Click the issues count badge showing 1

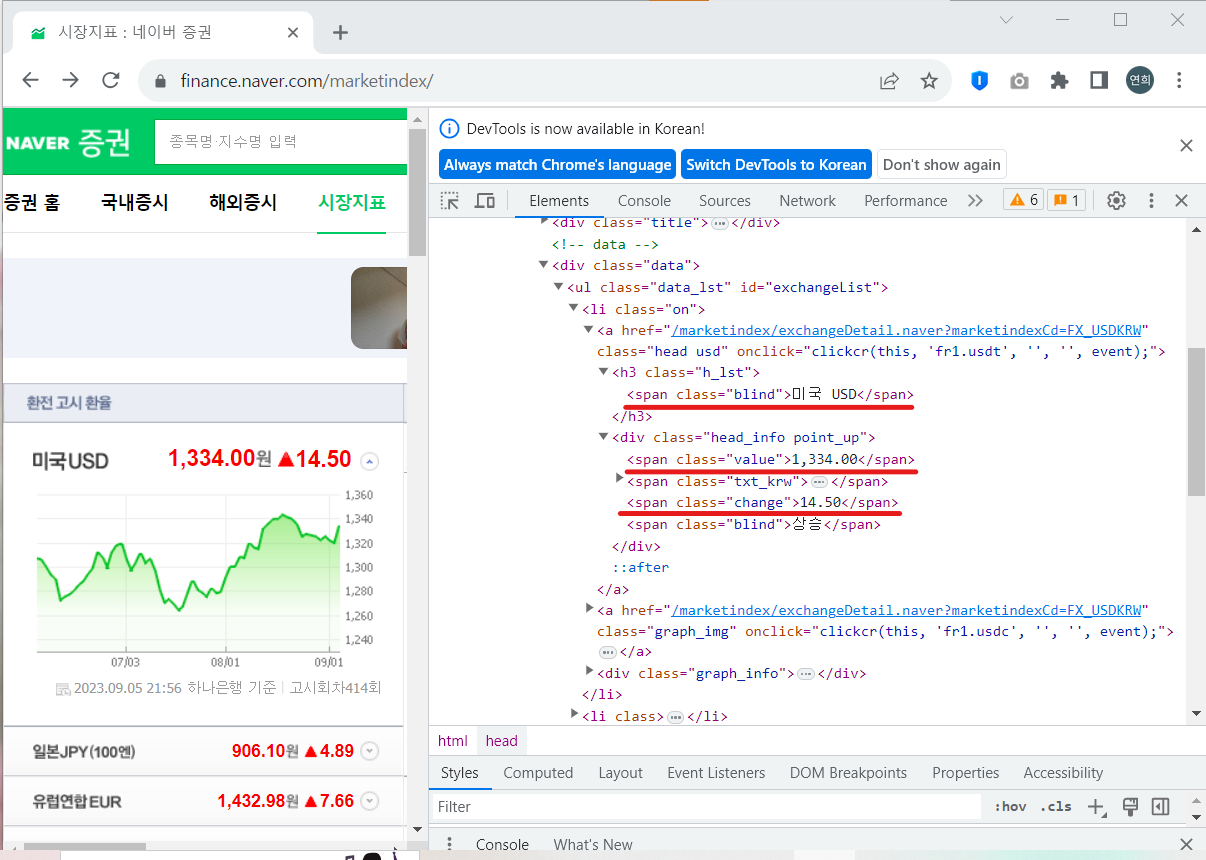click(1066, 200)
